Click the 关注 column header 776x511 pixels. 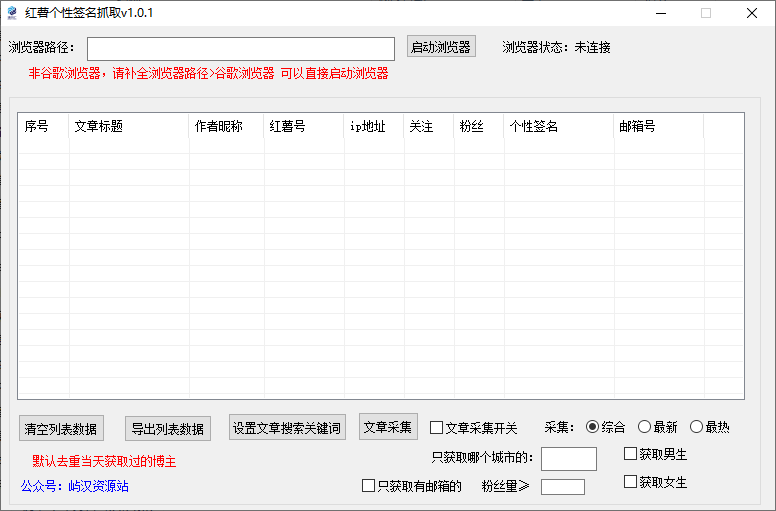[429, 126]
